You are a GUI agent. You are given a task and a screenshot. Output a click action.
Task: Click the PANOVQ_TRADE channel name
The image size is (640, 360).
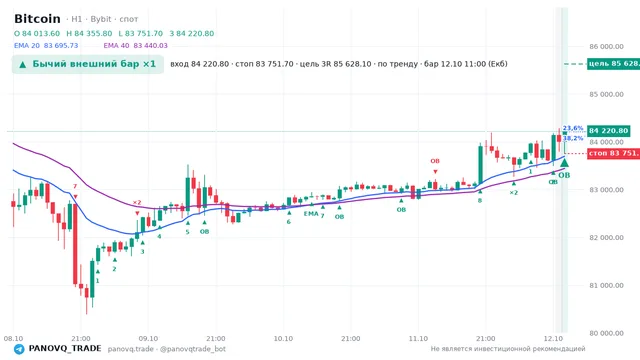pyautogui.click(x=65, y=349)
